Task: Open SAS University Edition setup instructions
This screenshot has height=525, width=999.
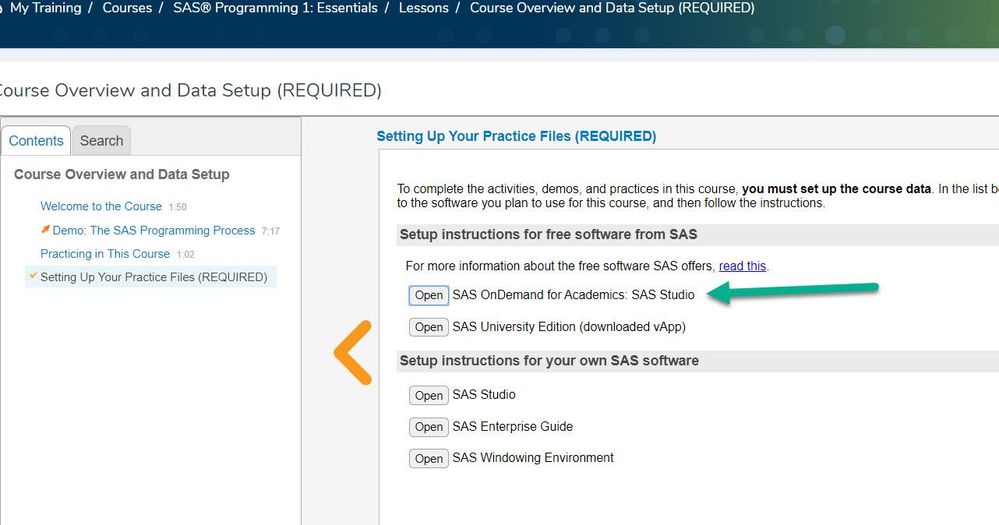Action: point(429,327)
